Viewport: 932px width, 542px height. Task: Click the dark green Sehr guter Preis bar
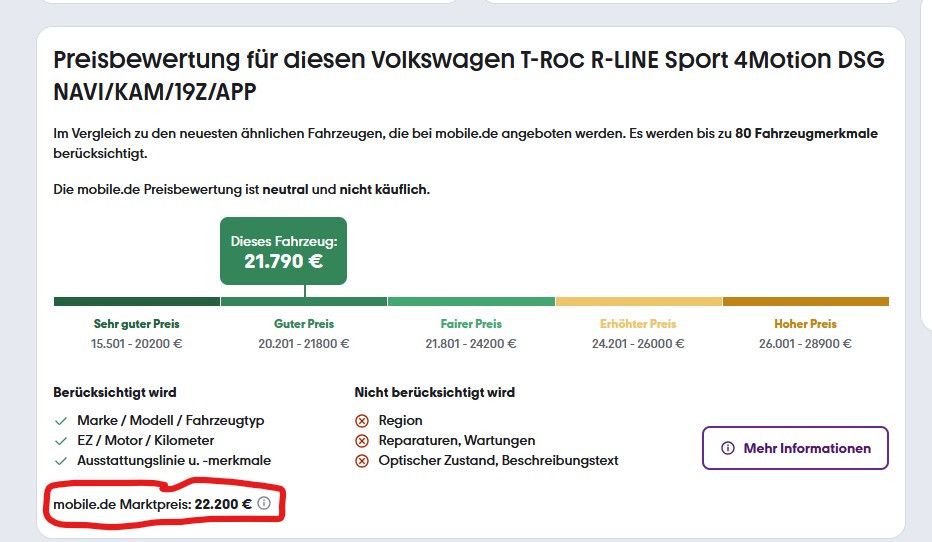click(x=137, y=301)
